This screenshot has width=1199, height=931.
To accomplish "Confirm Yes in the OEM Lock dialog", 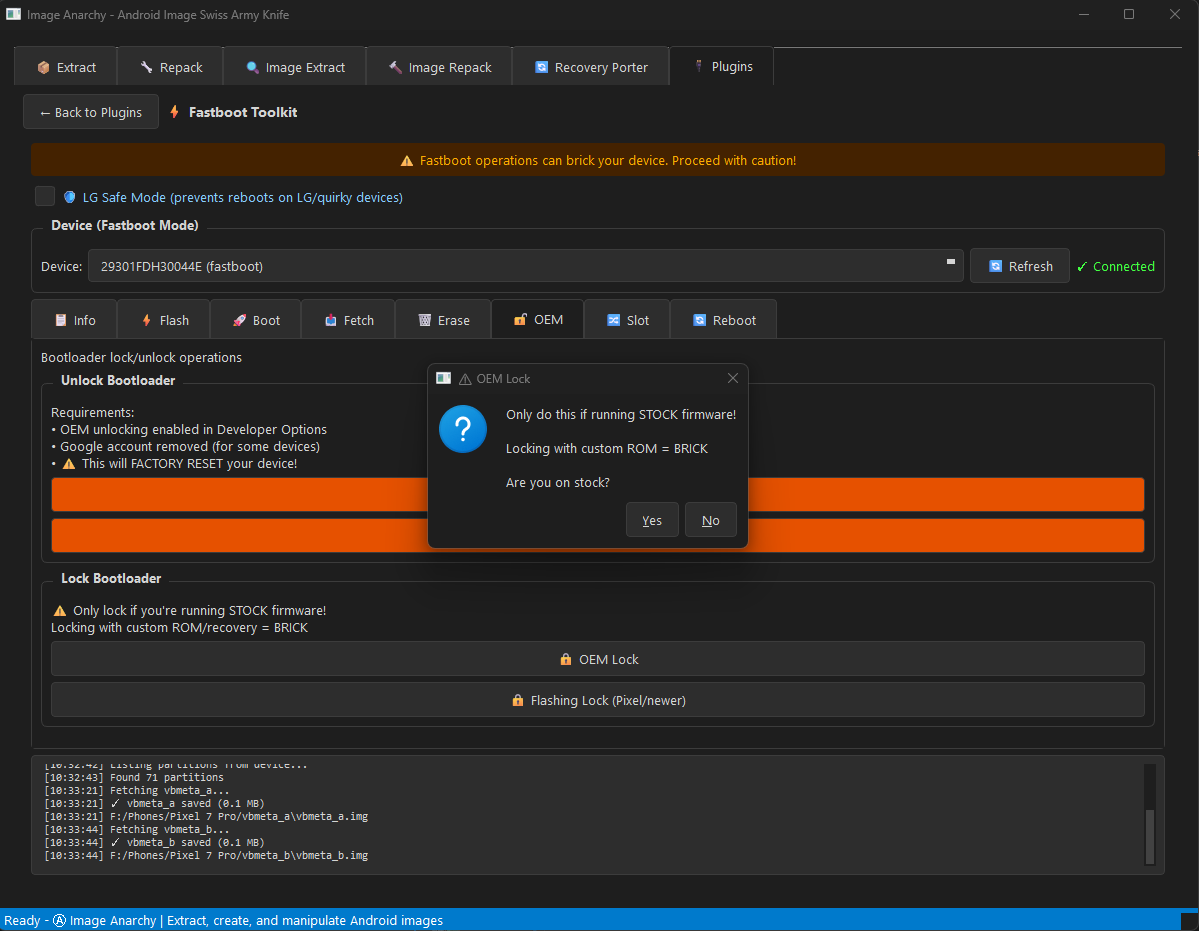I will click(652, 520).
